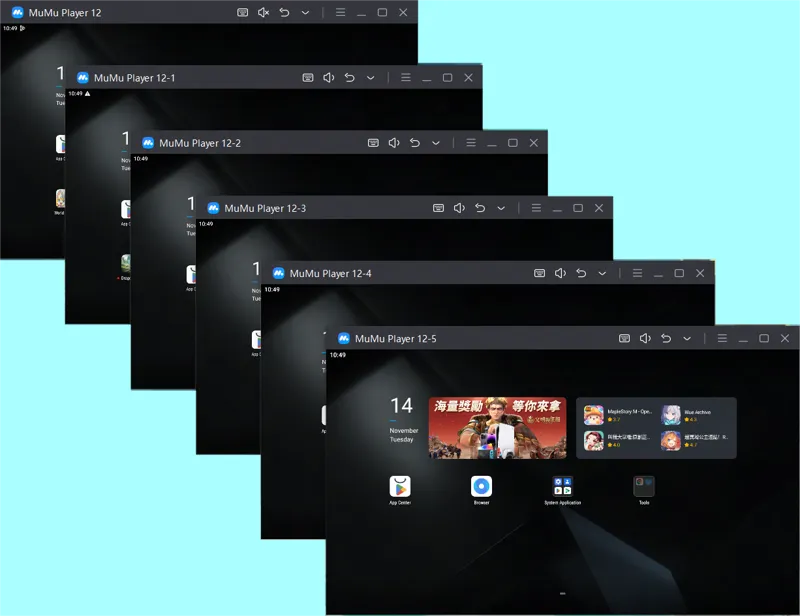Expand the toolbar chevron in MuMu Player 12-3
800x616 pixels.
point(502,208)
